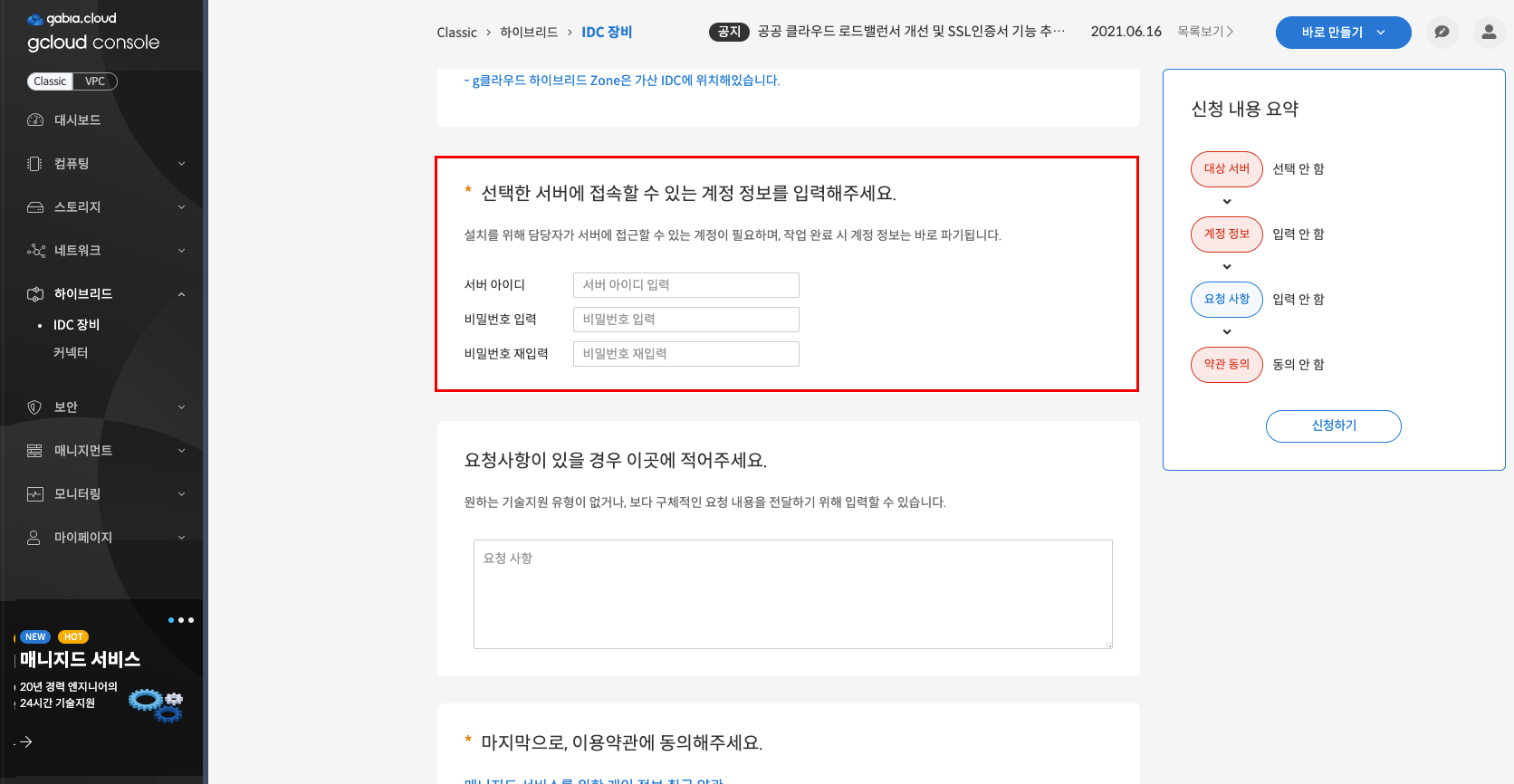Open 커넥터 in the hybrid submenu
This screenshot has width=1514, height=784.
(71, 353)
